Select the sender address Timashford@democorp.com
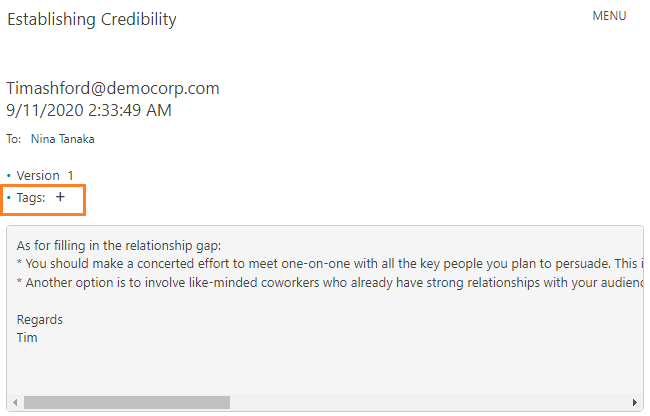This screenshot has width=650, height=416. tap(113, 88)
